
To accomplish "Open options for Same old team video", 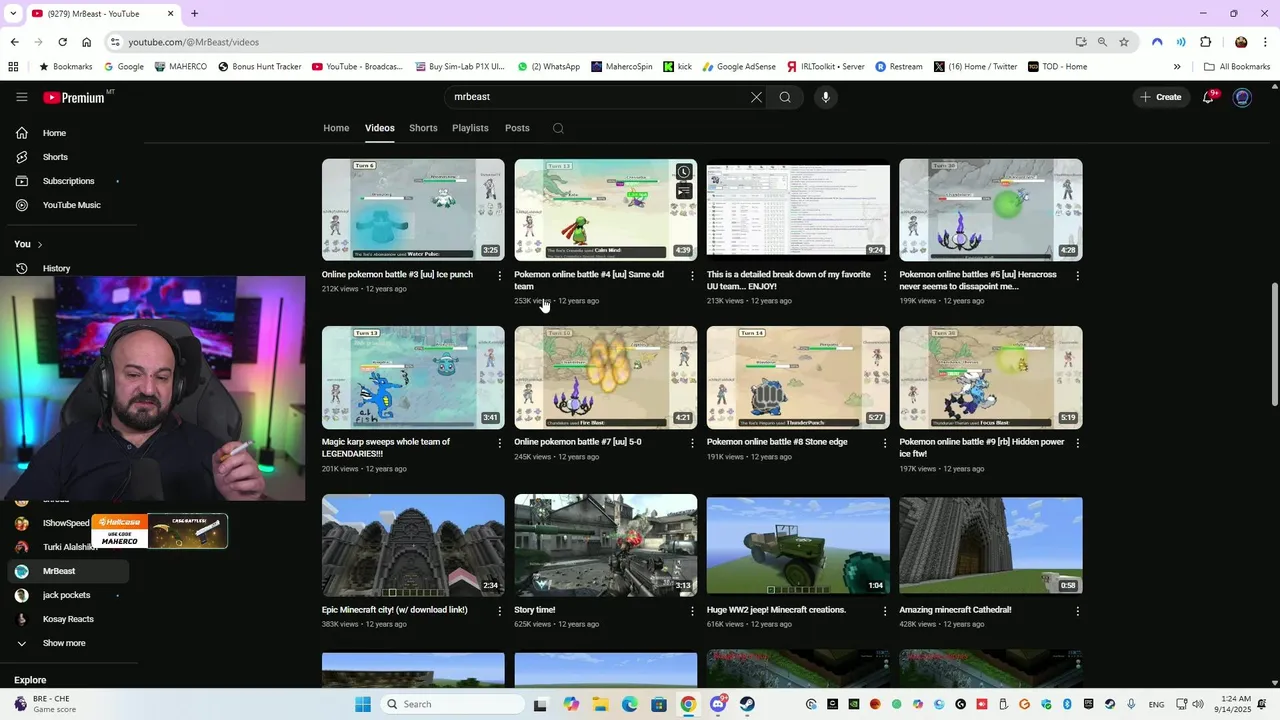I will [692, 276].
